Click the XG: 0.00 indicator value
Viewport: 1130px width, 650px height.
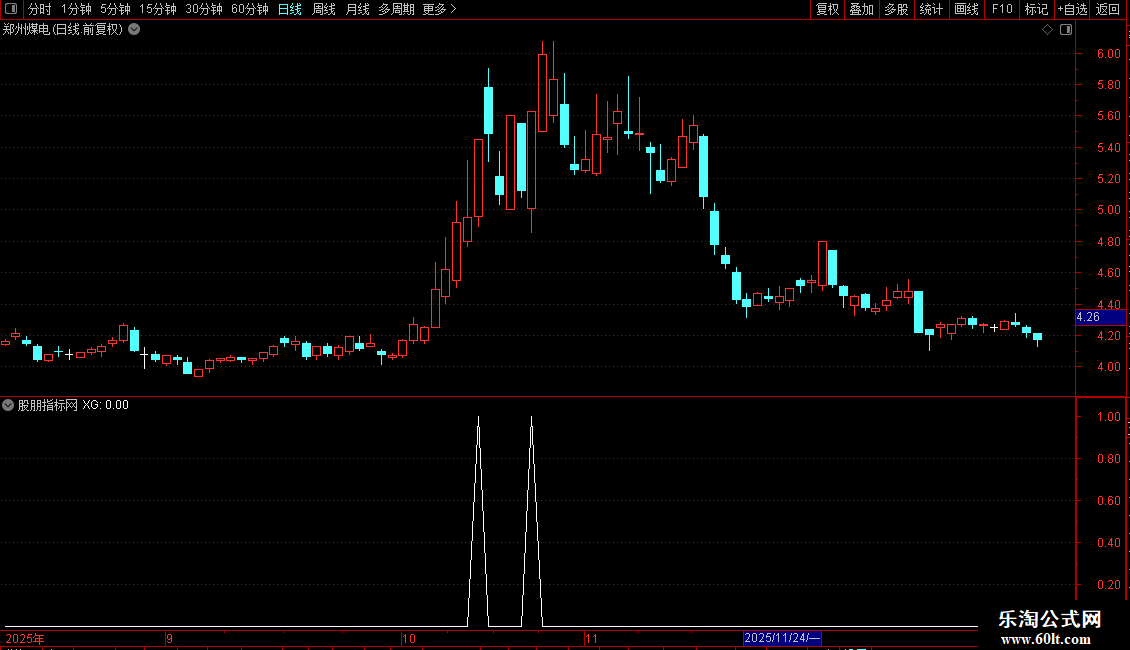coord(105,405)
